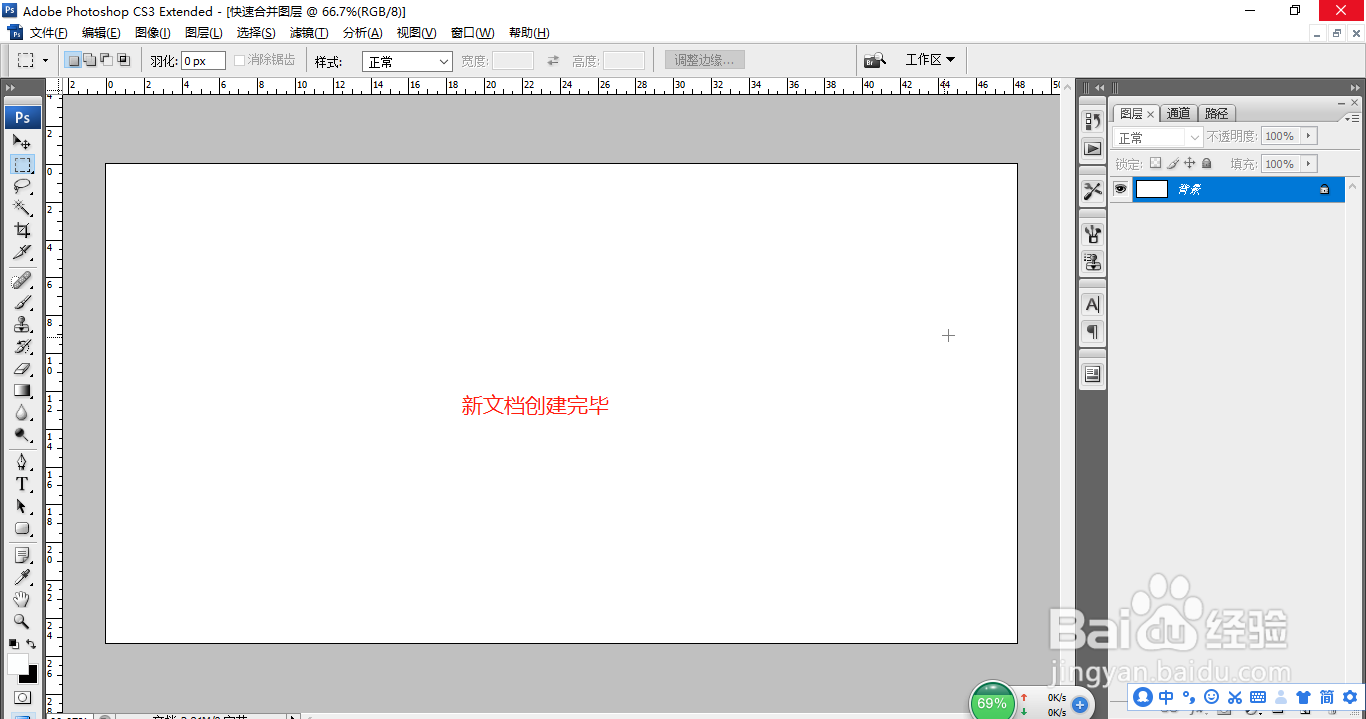The width and height of the screenshot is (1366, 719).
Task: Swap foreground and background colors
Action: tap(31, 644)
